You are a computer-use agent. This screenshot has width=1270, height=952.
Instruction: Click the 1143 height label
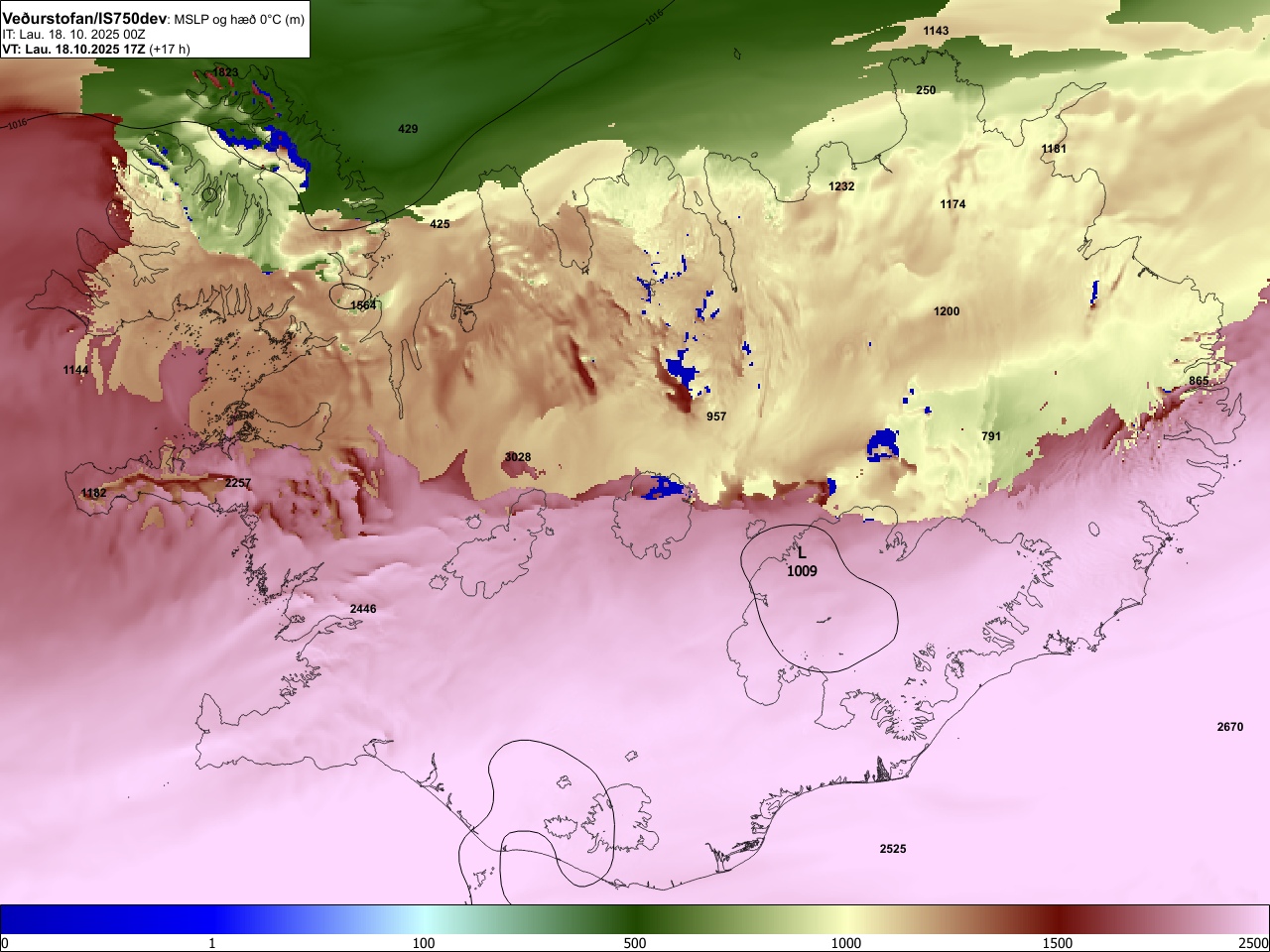coord(936,31)
